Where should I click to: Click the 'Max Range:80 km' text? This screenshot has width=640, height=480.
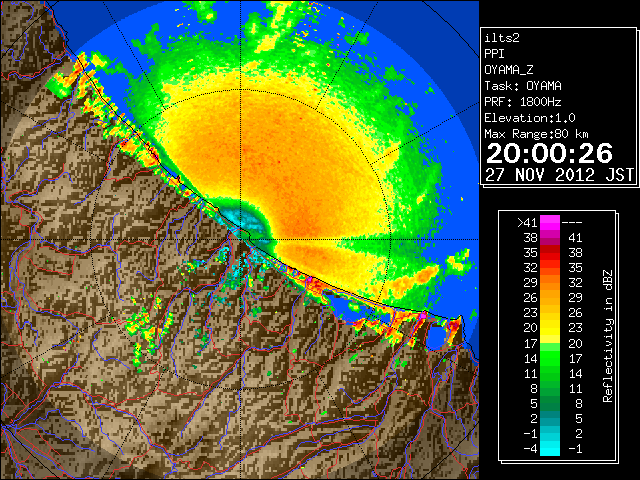click(x=536, y=134)
